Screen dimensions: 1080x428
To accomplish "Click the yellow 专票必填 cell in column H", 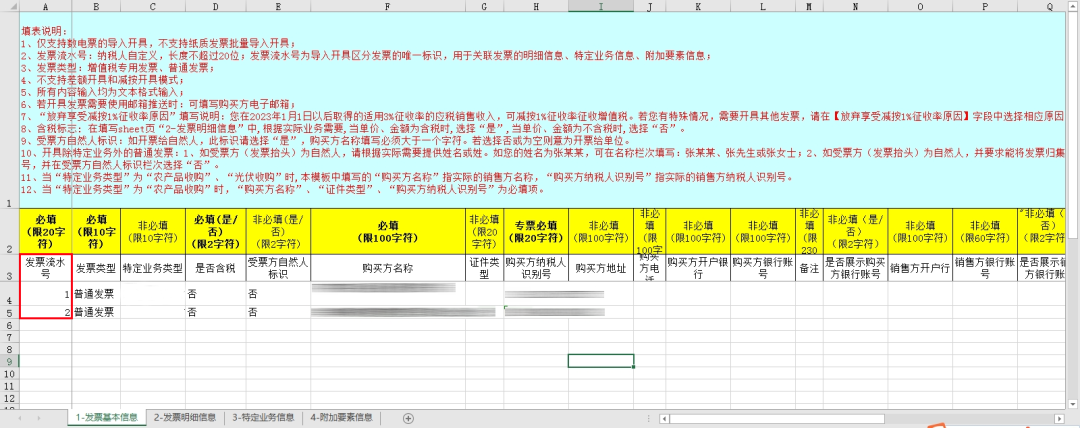I will pyautogui.click(x=535, y=231).
